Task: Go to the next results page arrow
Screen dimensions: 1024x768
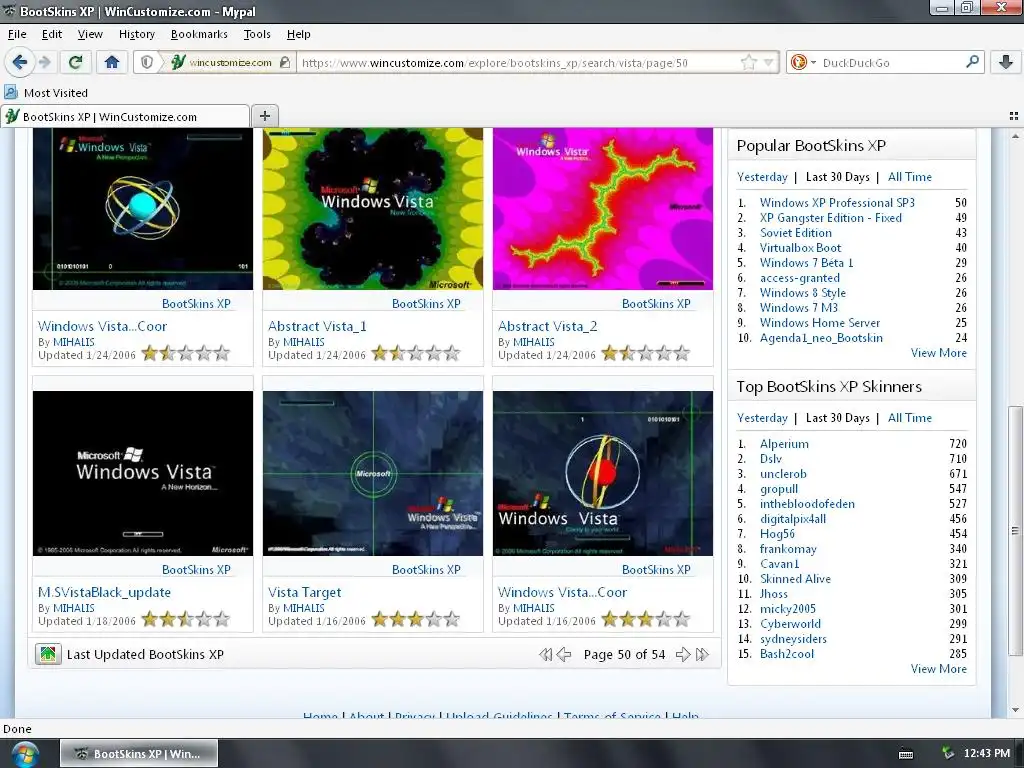Action: point(683,654)
